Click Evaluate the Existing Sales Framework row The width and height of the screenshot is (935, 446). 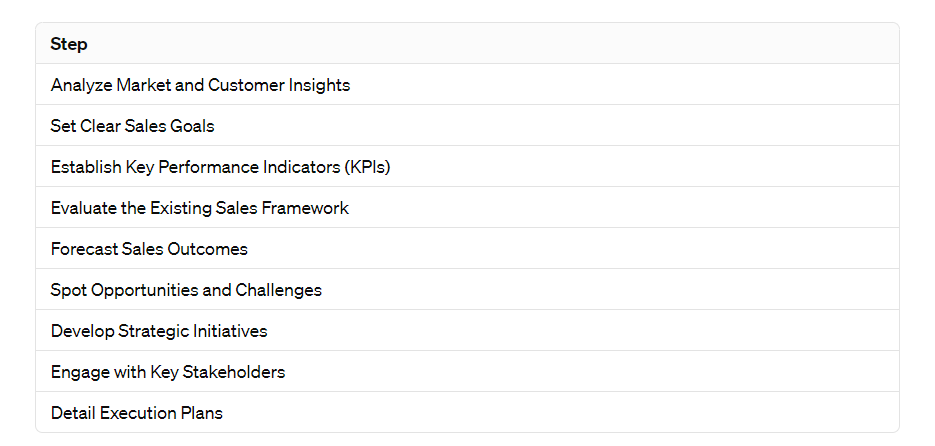click(467, 207)
